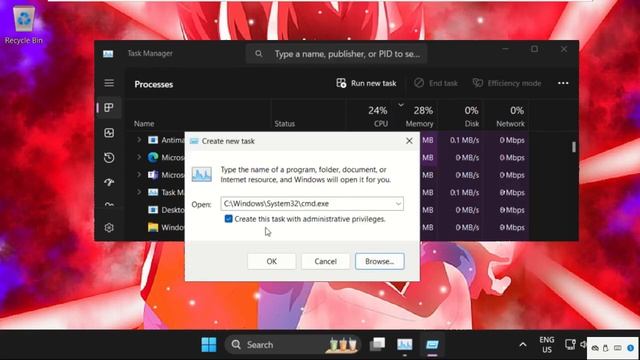Click the Create new task dialog program icon
The image size is (640, 360).
pyautogui.click(x=202, y=174)
